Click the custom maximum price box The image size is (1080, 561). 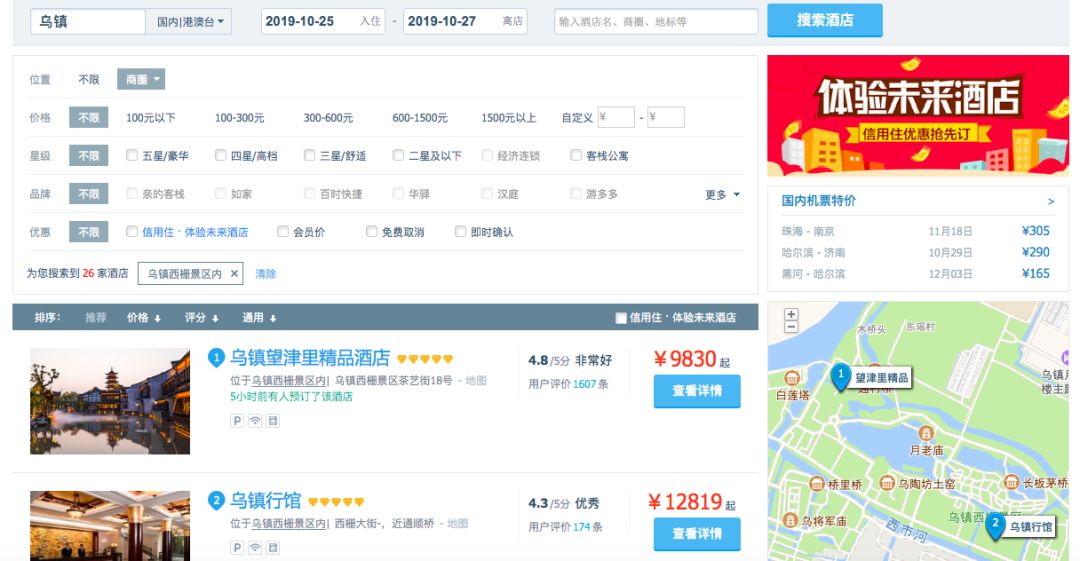click(666, 117)
